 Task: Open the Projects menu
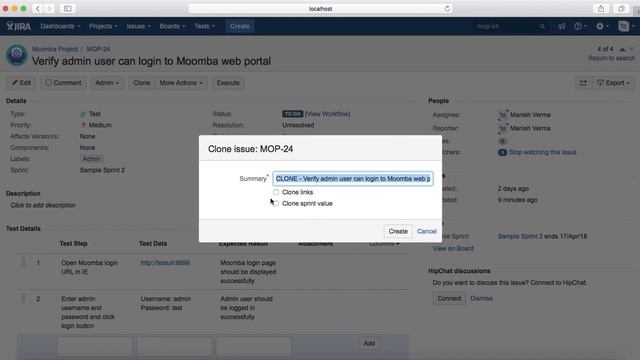[103, 26]
